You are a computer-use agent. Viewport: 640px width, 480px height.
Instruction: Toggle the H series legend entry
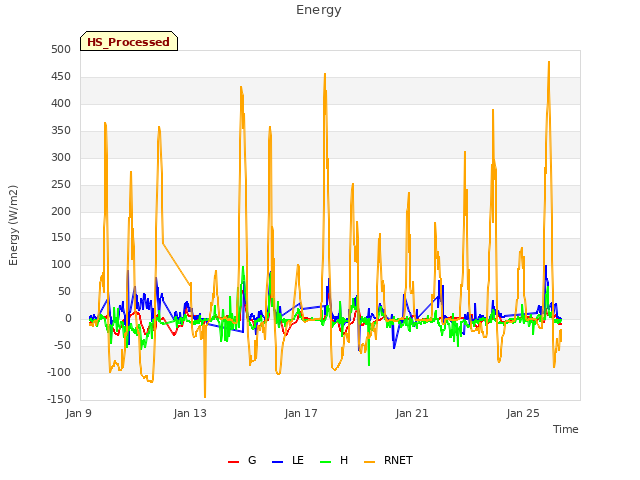[x=334, y=460]
